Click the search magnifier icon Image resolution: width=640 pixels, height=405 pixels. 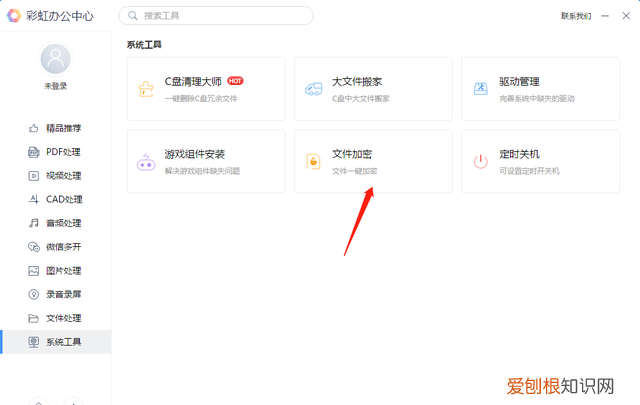click(133, 16)
